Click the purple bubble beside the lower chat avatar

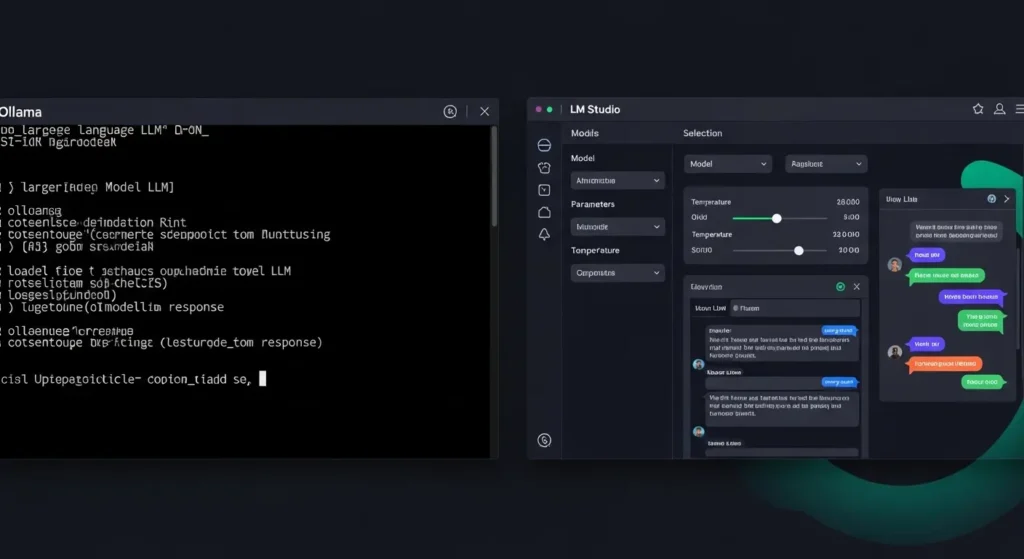pos(926,344)
